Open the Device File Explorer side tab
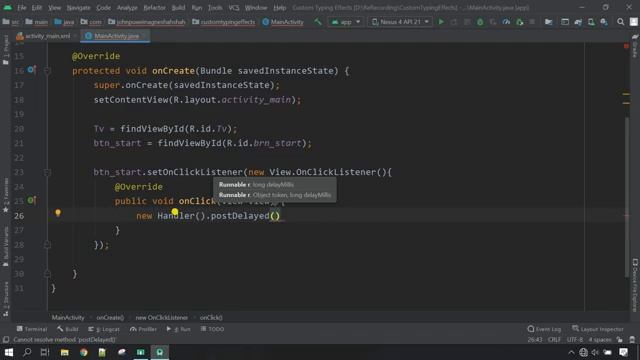The image size is (640, 360). click(635, 284)
